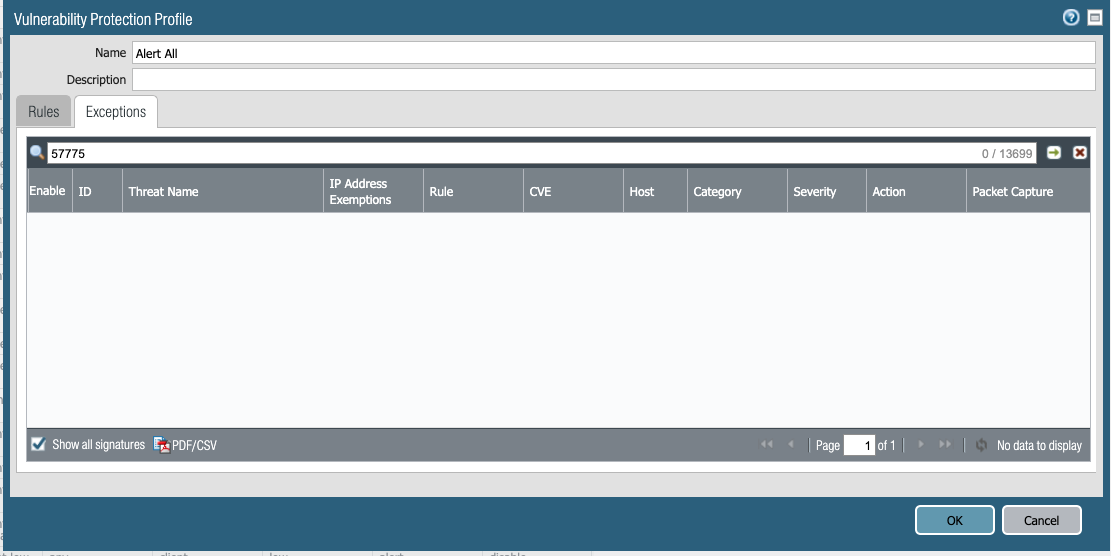
Task: Apply filter with the green arrow icon
Action: 1054,152
